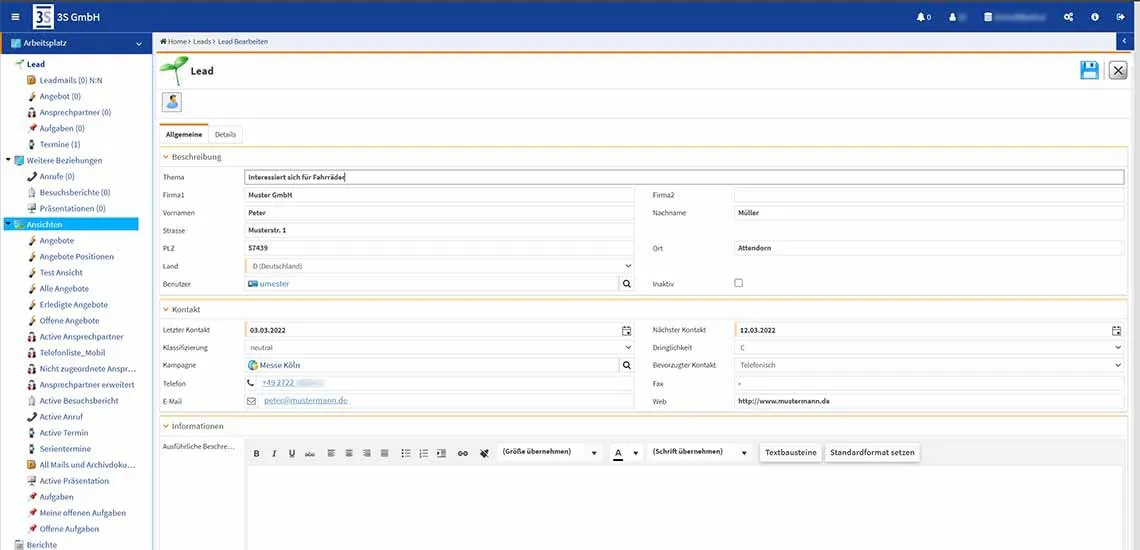1140x550 pixels.
Task: Toggle the Inaktiv checkbox
Action: 739,283
